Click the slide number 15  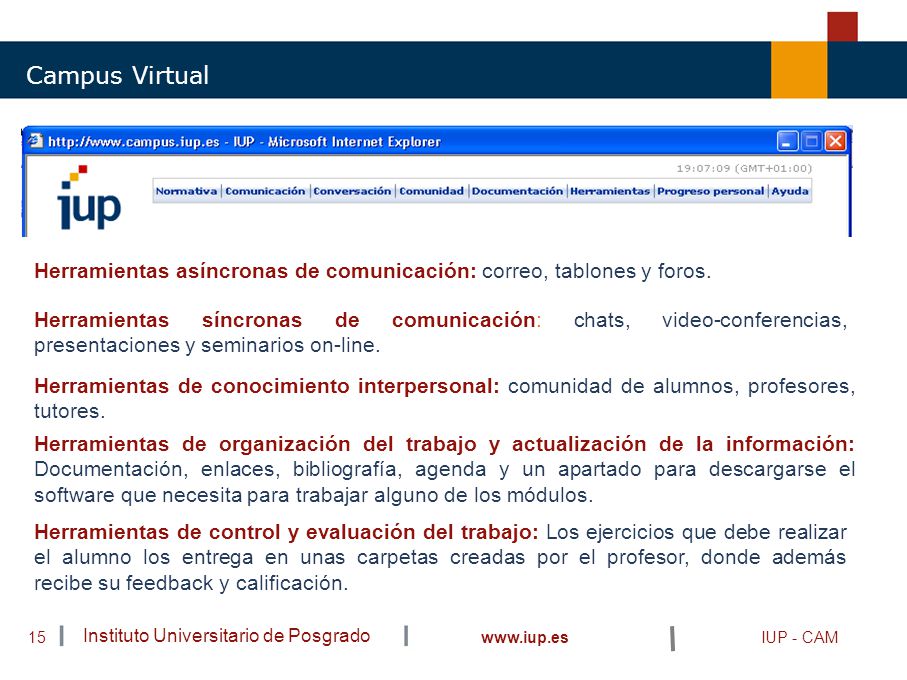pos(37,637)
